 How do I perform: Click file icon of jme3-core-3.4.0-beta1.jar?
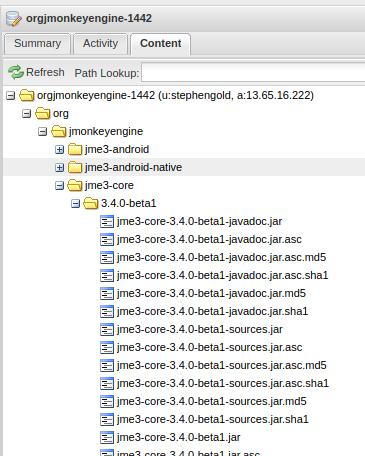click(x=107, y=437)
